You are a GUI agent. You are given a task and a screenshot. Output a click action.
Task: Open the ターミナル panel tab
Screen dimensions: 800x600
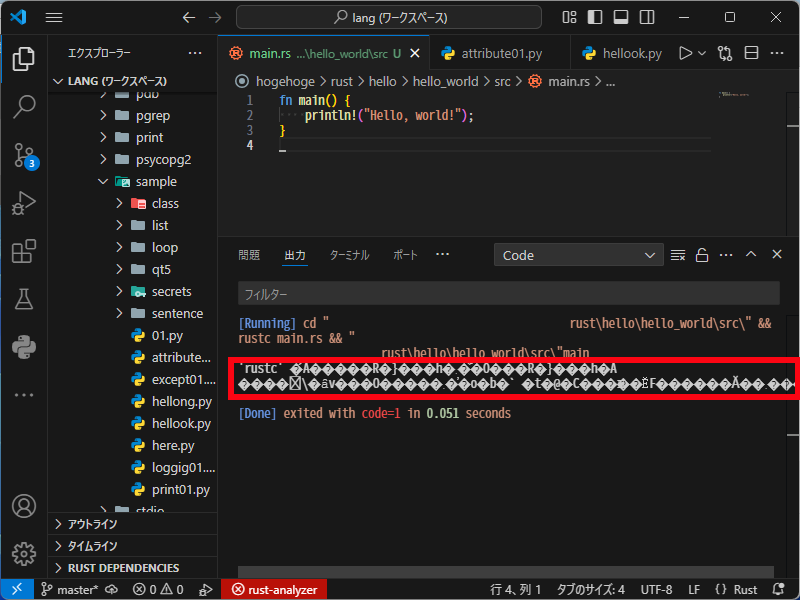point(349,255)
